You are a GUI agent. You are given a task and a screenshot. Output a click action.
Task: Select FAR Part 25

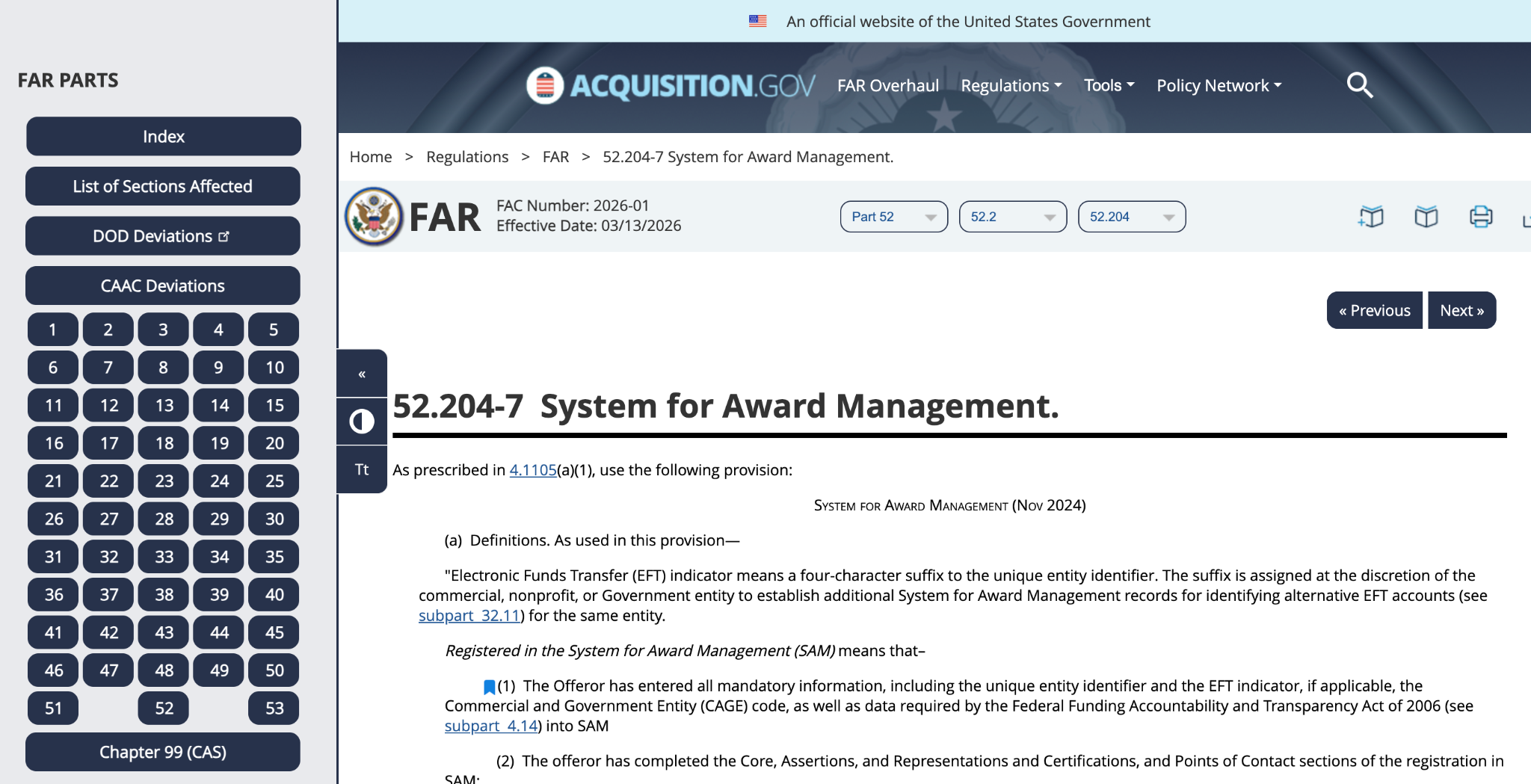tap(274, 481)
